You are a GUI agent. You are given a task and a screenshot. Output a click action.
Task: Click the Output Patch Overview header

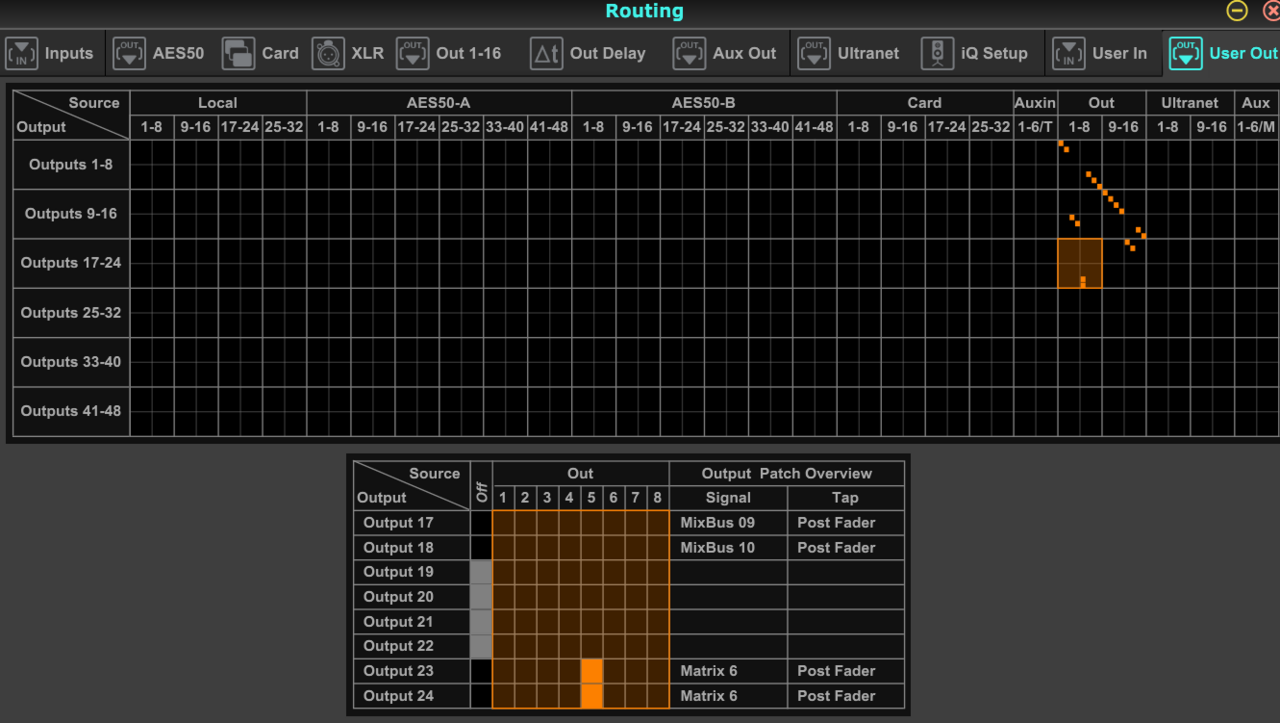click(x=787, y=474)
